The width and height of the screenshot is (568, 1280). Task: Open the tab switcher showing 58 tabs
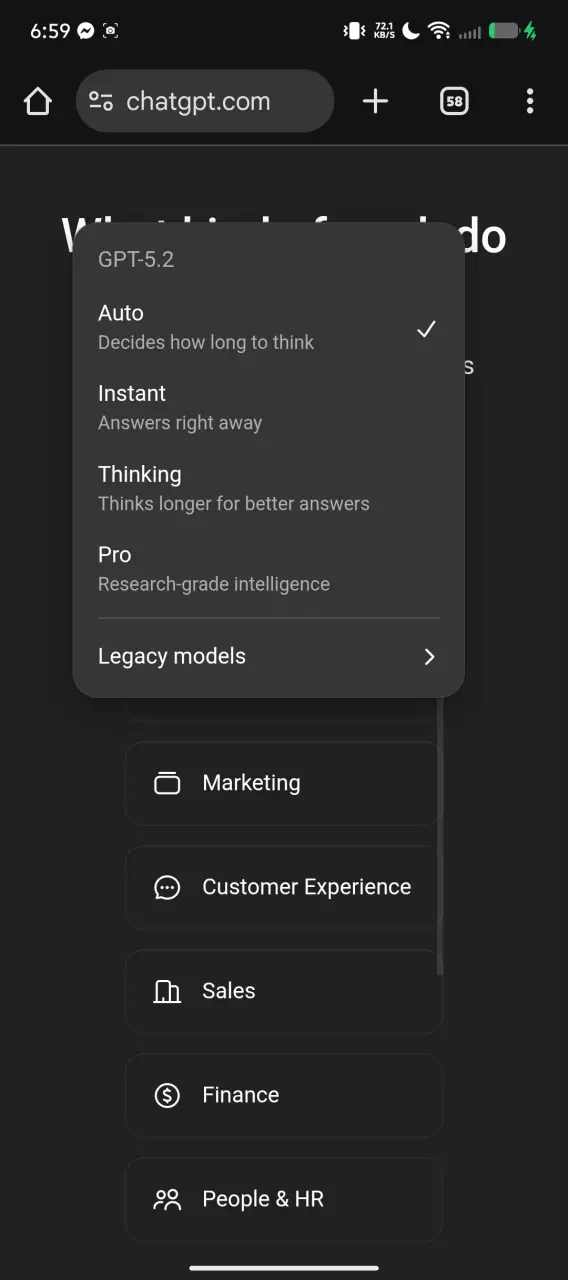[454, 101]
